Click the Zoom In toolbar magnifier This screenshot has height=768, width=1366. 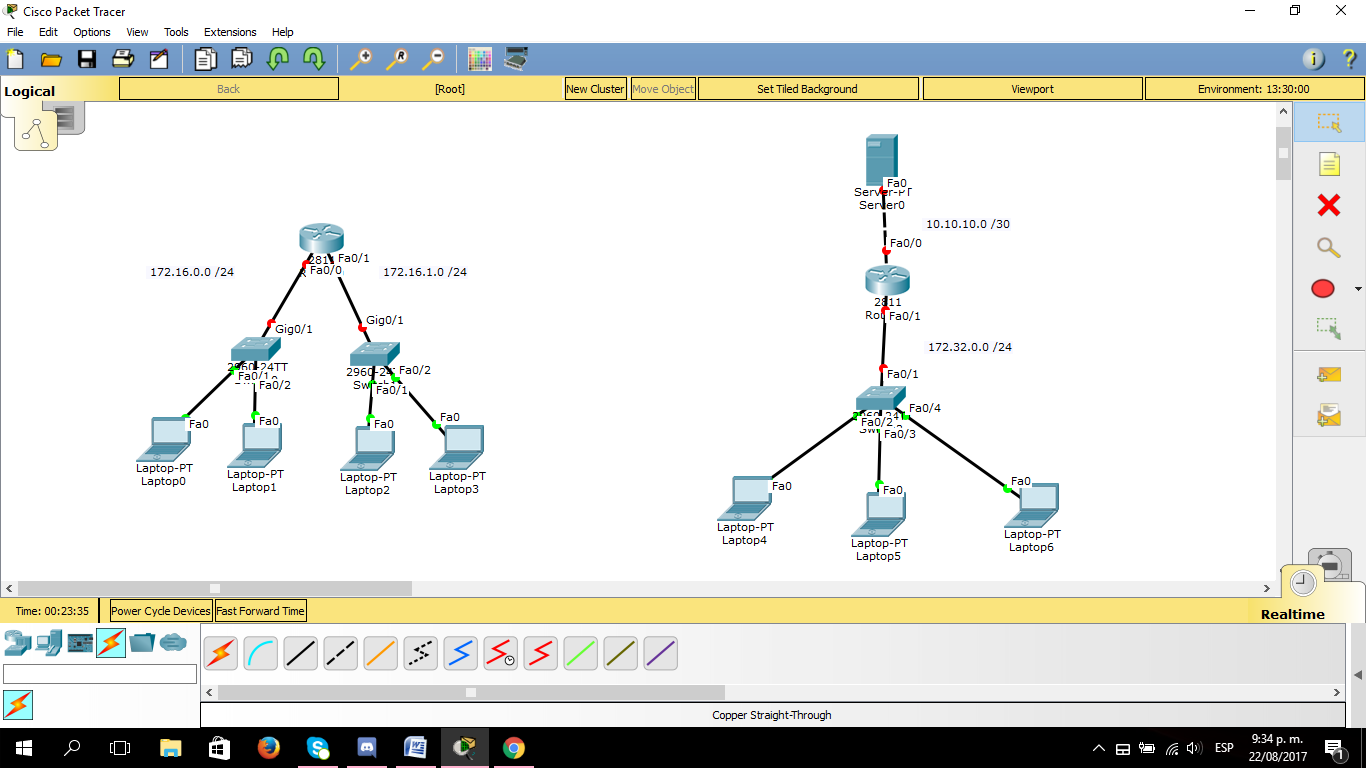[x=360, y=58]
